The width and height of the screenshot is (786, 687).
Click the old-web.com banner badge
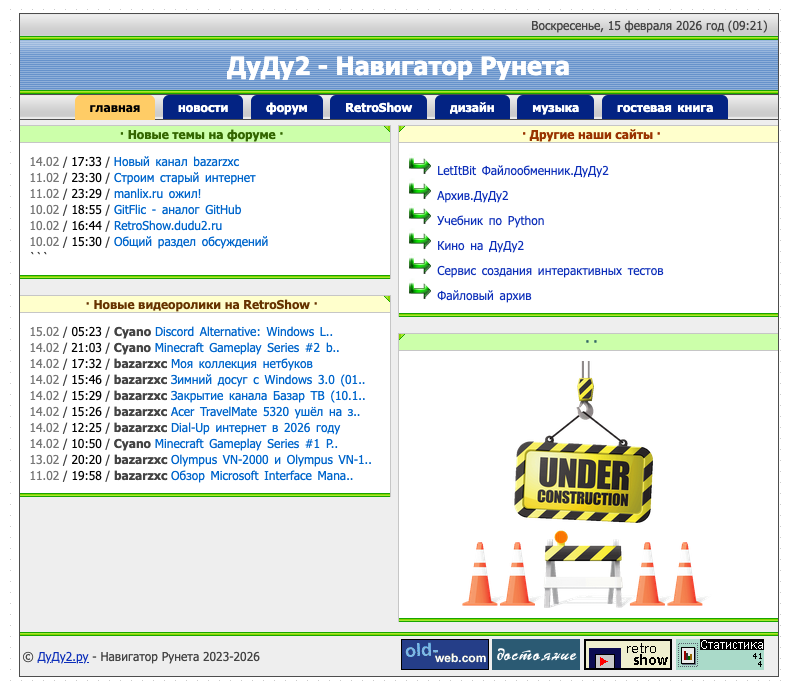coord(444,655)
